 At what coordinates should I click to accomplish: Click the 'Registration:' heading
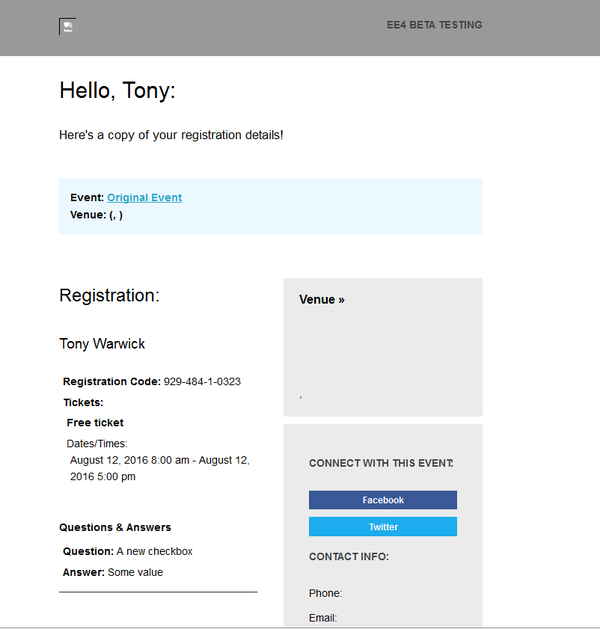(x=109, y=295)
